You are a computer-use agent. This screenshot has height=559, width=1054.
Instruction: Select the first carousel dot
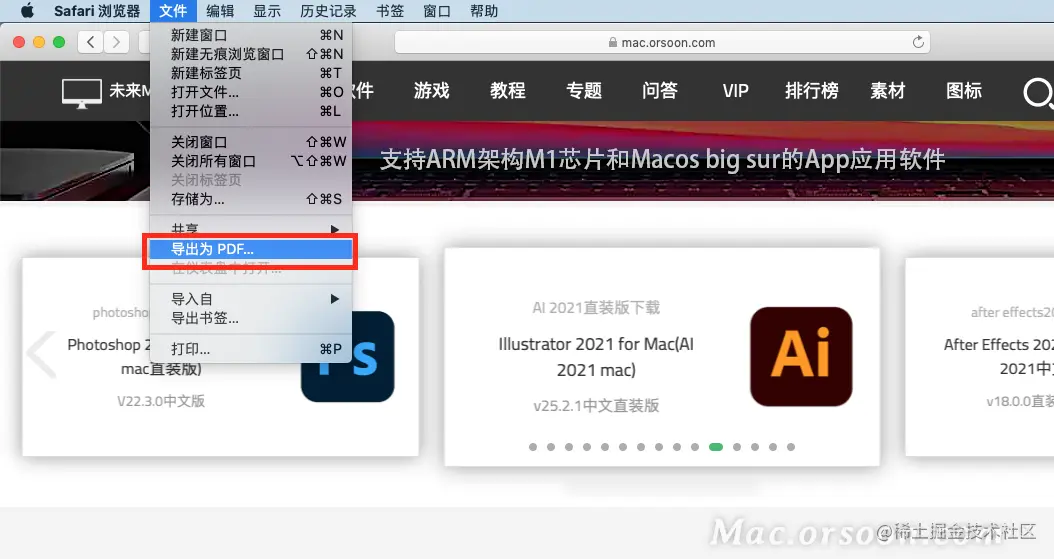533,447
